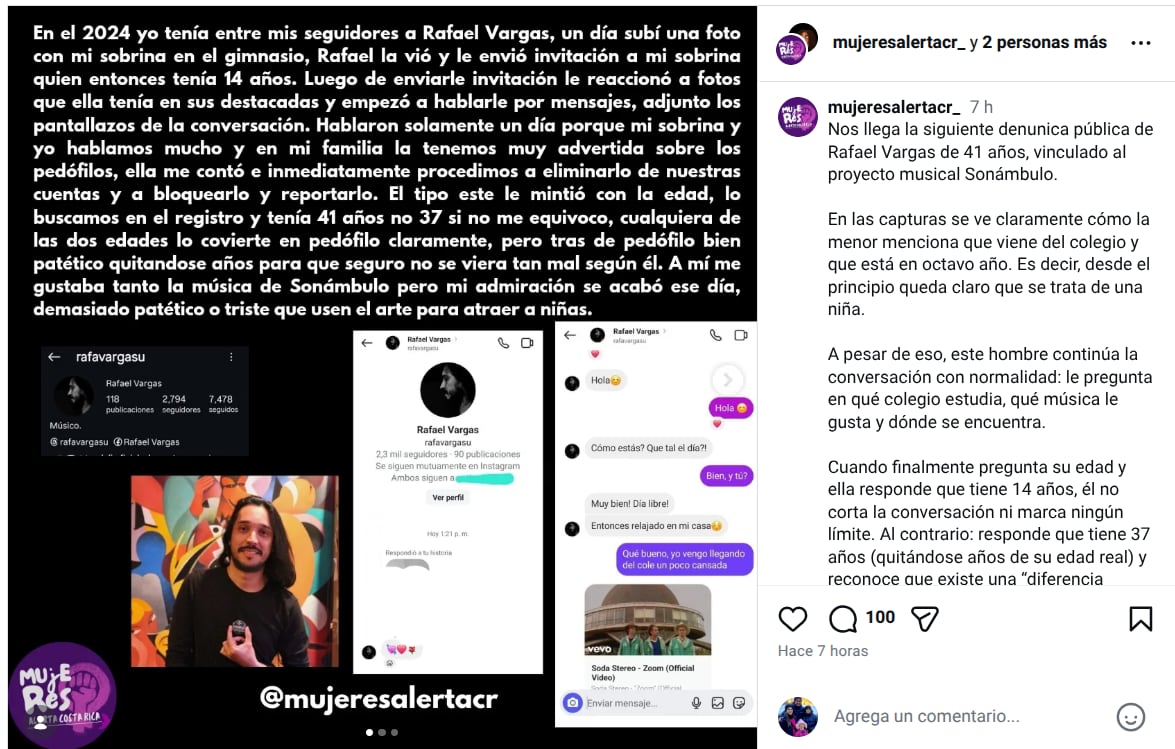Click the 100 comments count
Image resolution: width=1175 pixels, height=749 pixels.
[880, 617]
